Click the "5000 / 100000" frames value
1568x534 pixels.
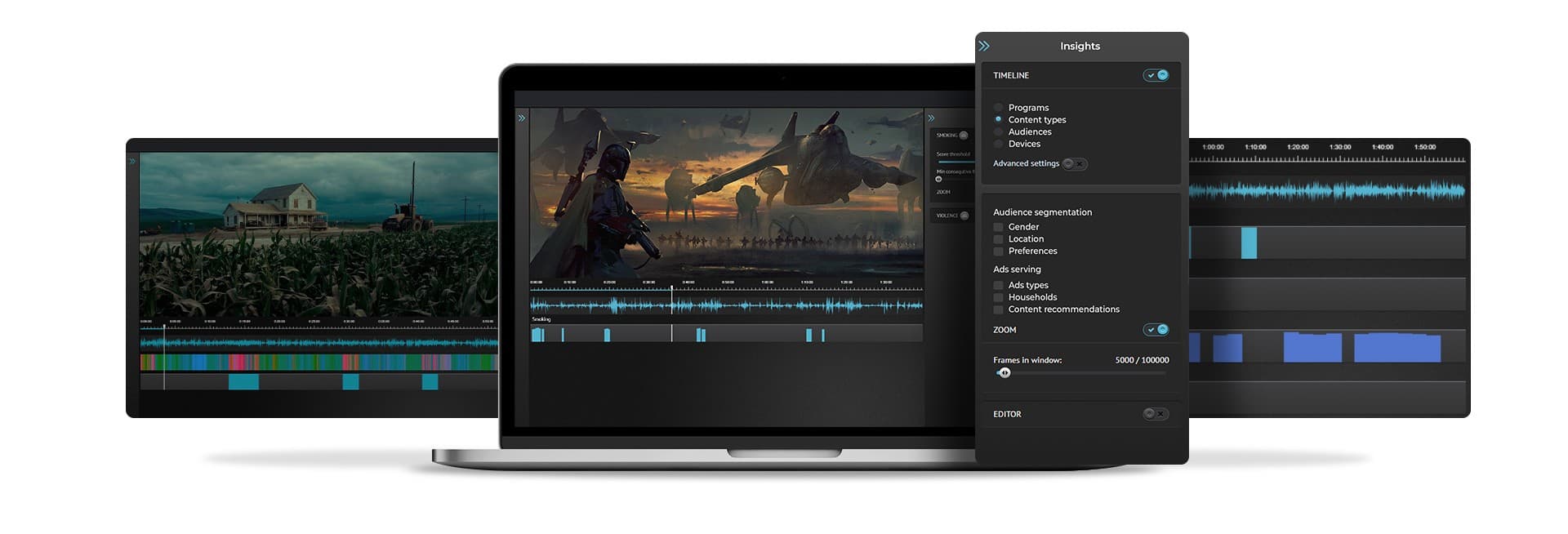[x=1142, y=360]
